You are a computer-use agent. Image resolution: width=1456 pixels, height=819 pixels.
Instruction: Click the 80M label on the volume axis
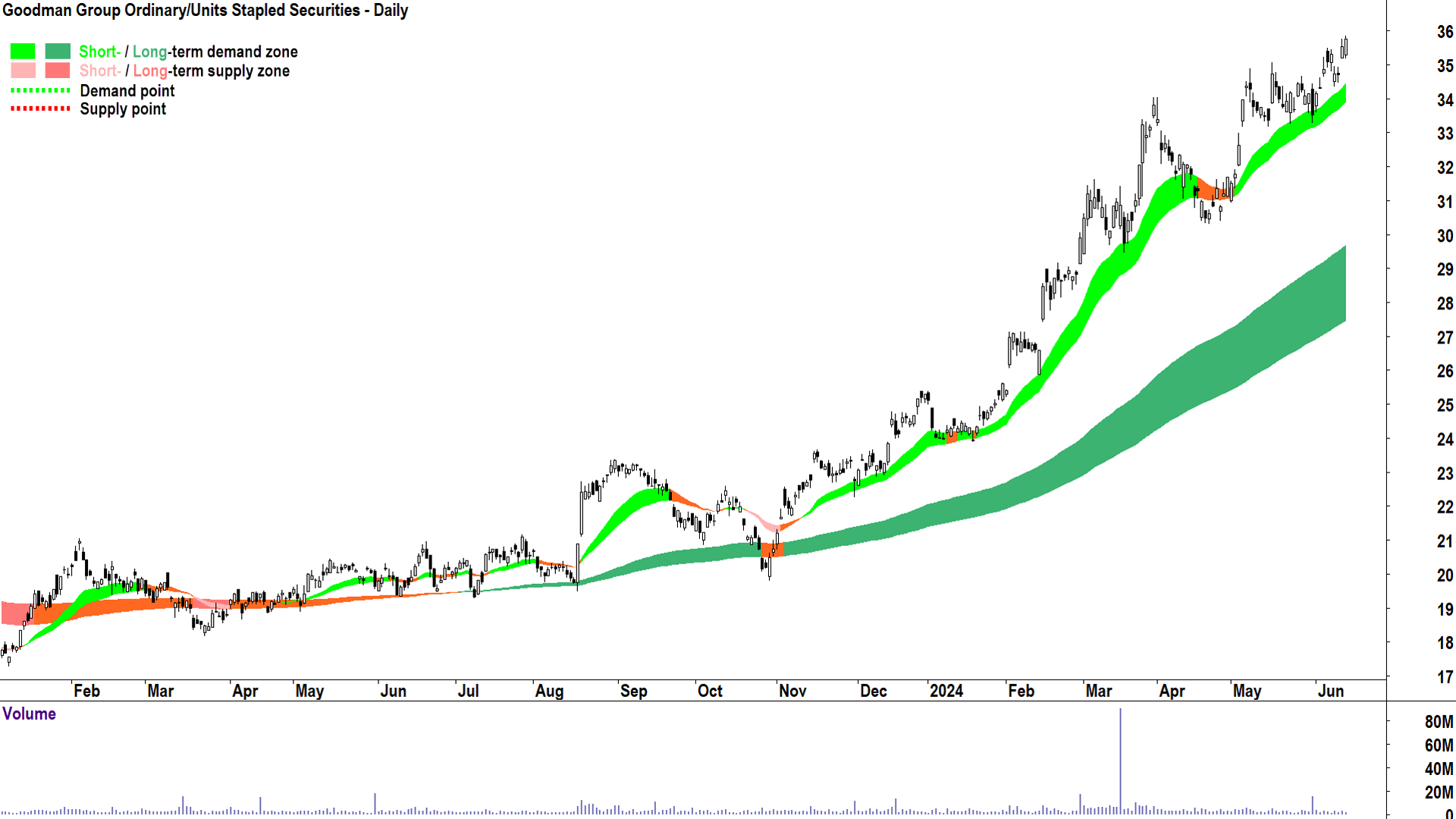click(1439, 722)
